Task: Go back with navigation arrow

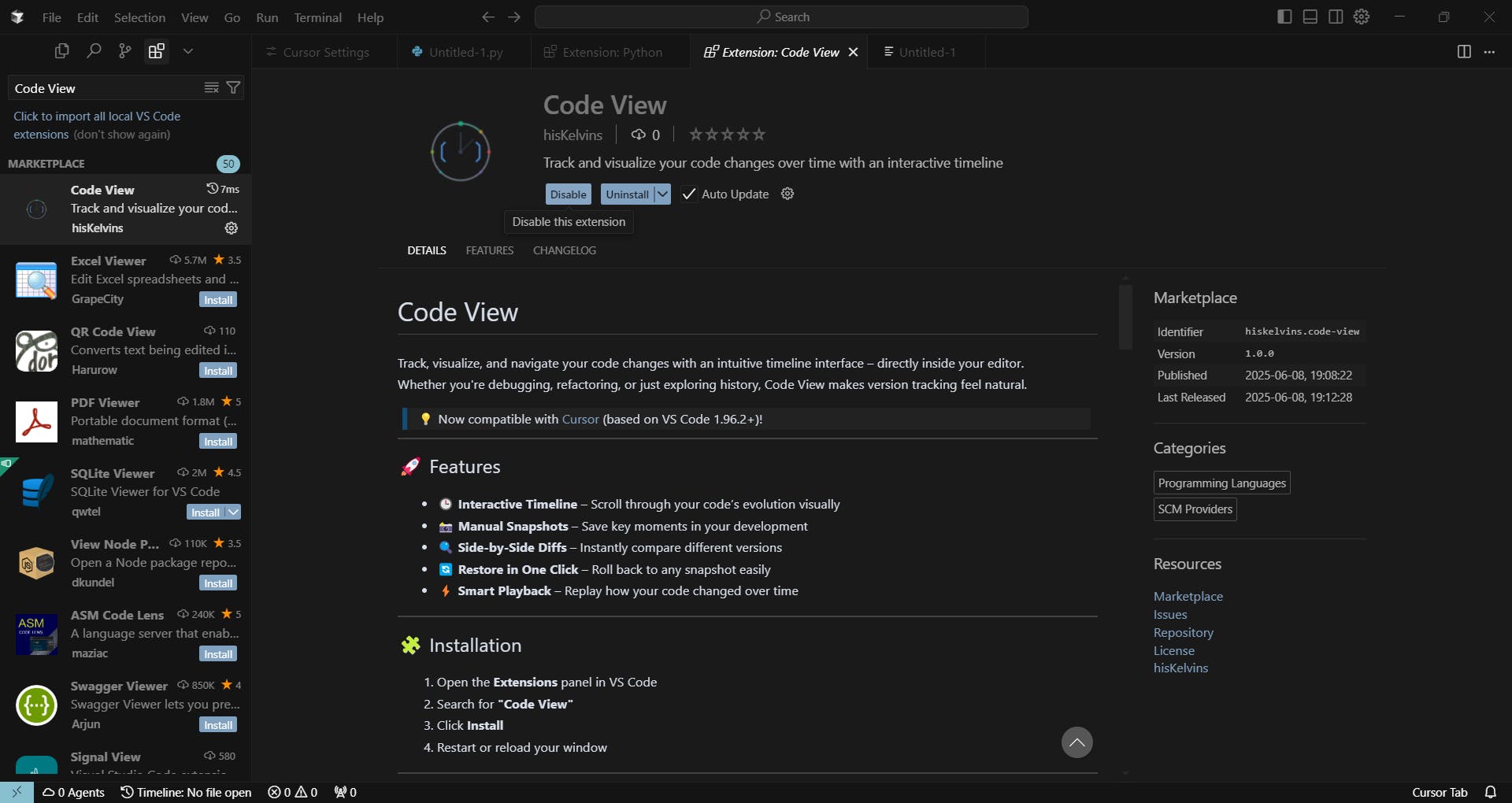Action: pos(488,17)
